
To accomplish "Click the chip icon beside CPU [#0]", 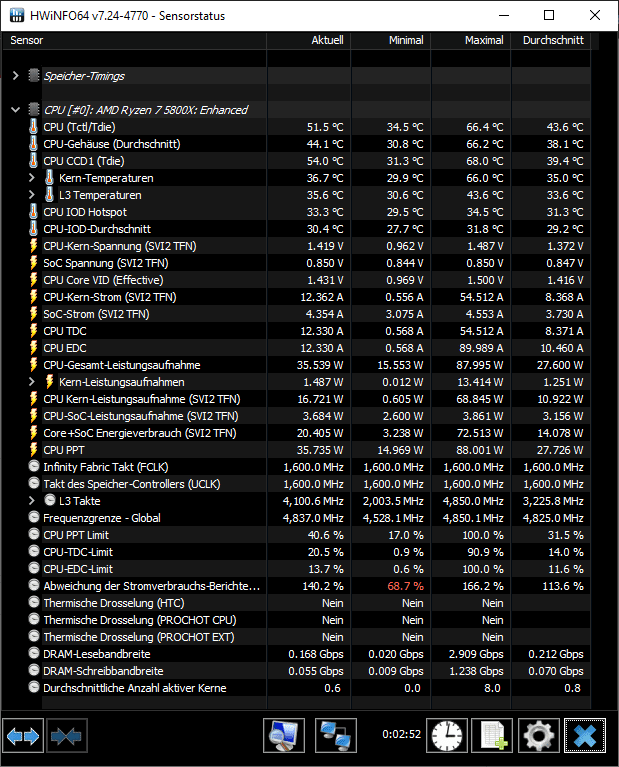I will pos(34,109).
